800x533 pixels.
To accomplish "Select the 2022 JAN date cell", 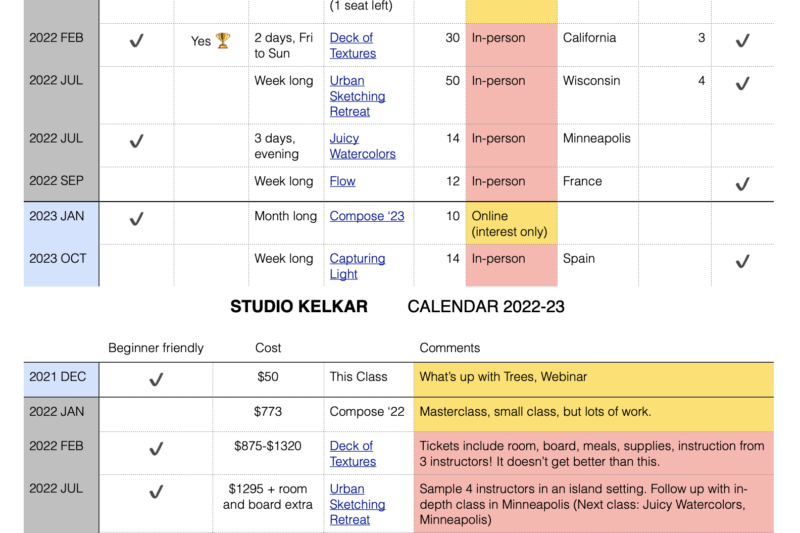I will 61,415.
